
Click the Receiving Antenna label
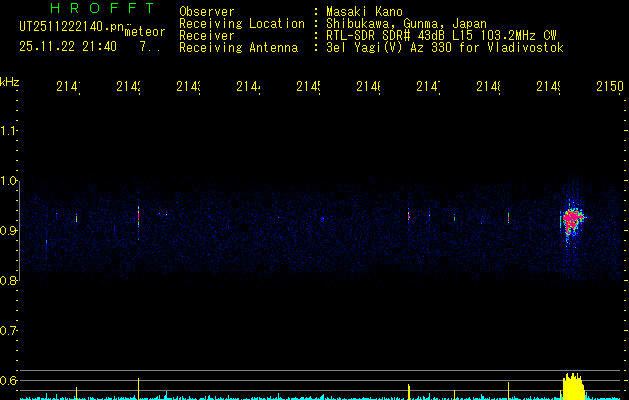[239, 48]
